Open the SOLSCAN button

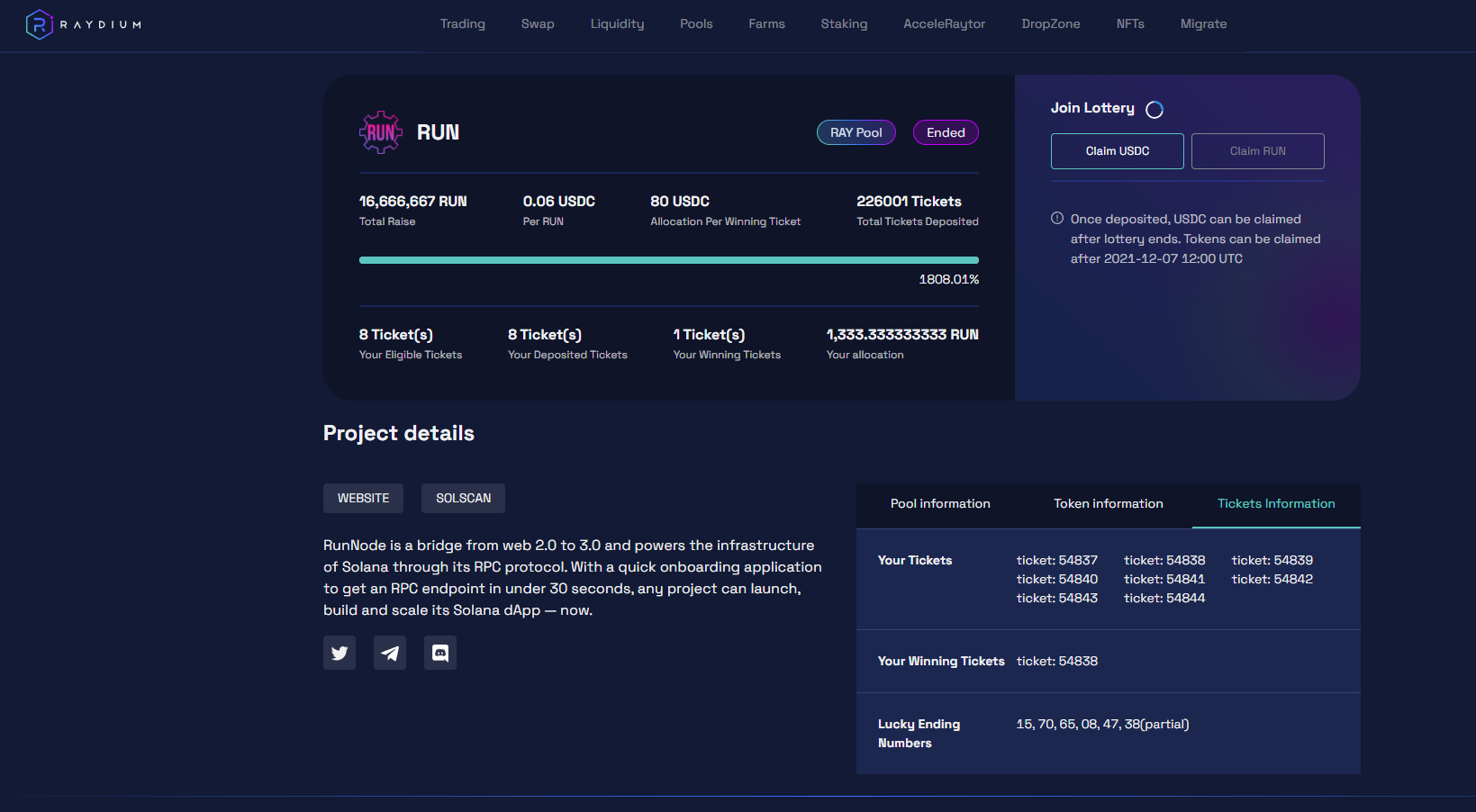[x=464, y=499]
